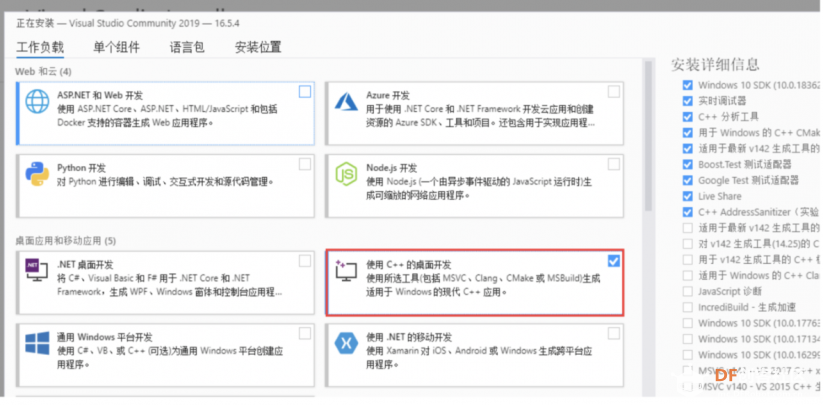The image size is (823, 405).
Task: Click the 使用 C++ 的桌面开发 title text
Action: click(x=408, y=264)
